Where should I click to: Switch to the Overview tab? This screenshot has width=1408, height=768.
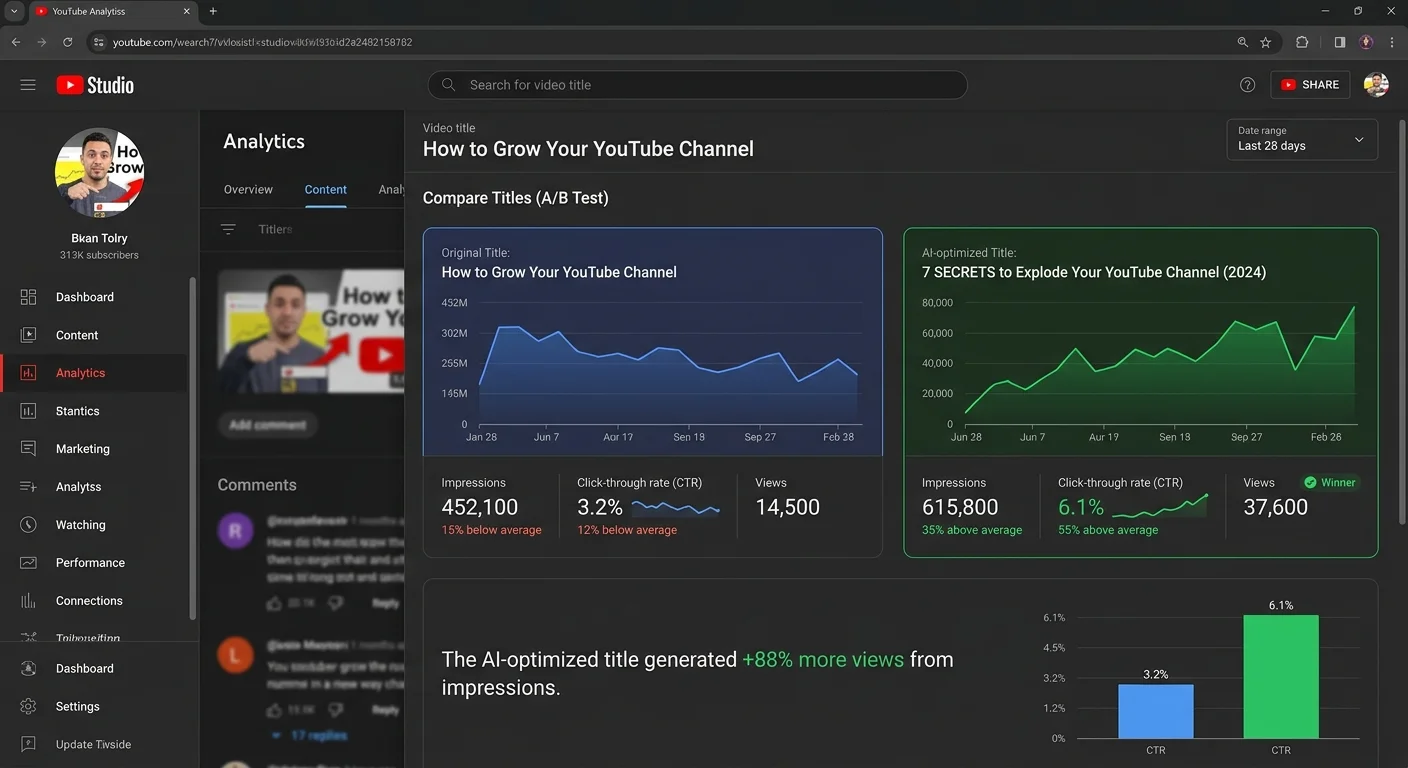248,189
